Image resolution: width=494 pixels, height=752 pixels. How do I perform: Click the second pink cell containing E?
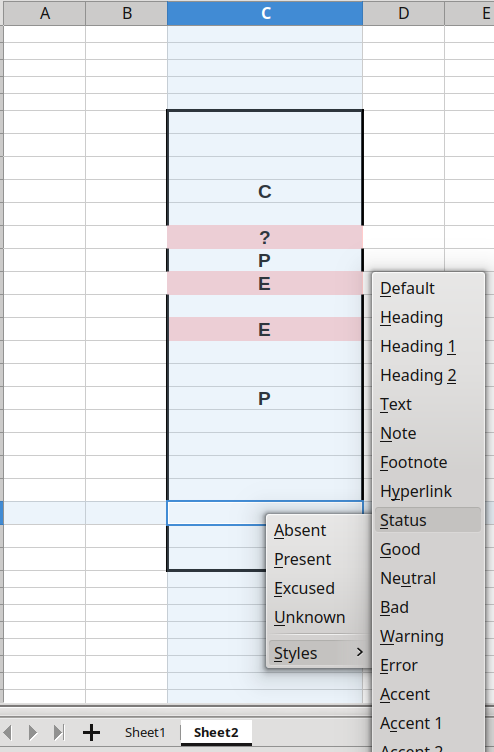tap(265, 329)
